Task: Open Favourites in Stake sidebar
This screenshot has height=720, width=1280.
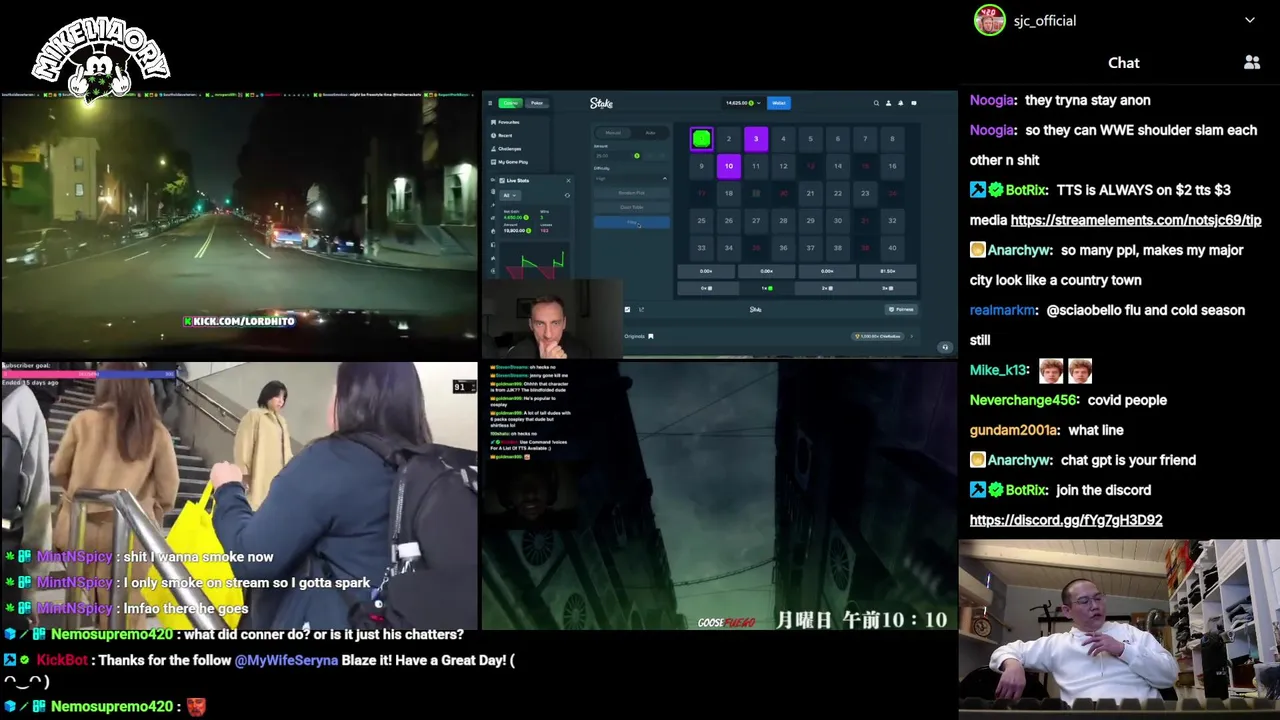Action: point(509,122)
